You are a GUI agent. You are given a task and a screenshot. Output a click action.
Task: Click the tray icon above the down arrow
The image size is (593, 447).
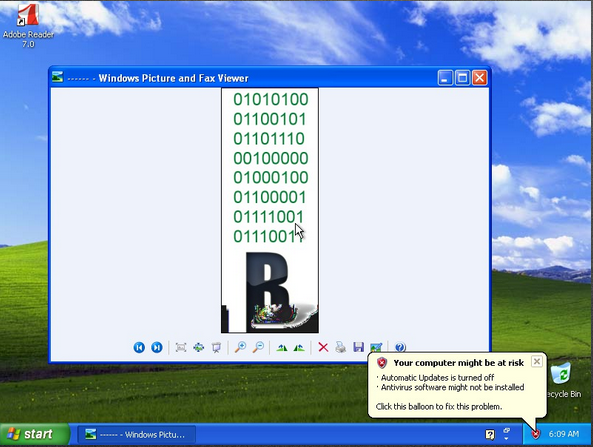tap(506, 431)
